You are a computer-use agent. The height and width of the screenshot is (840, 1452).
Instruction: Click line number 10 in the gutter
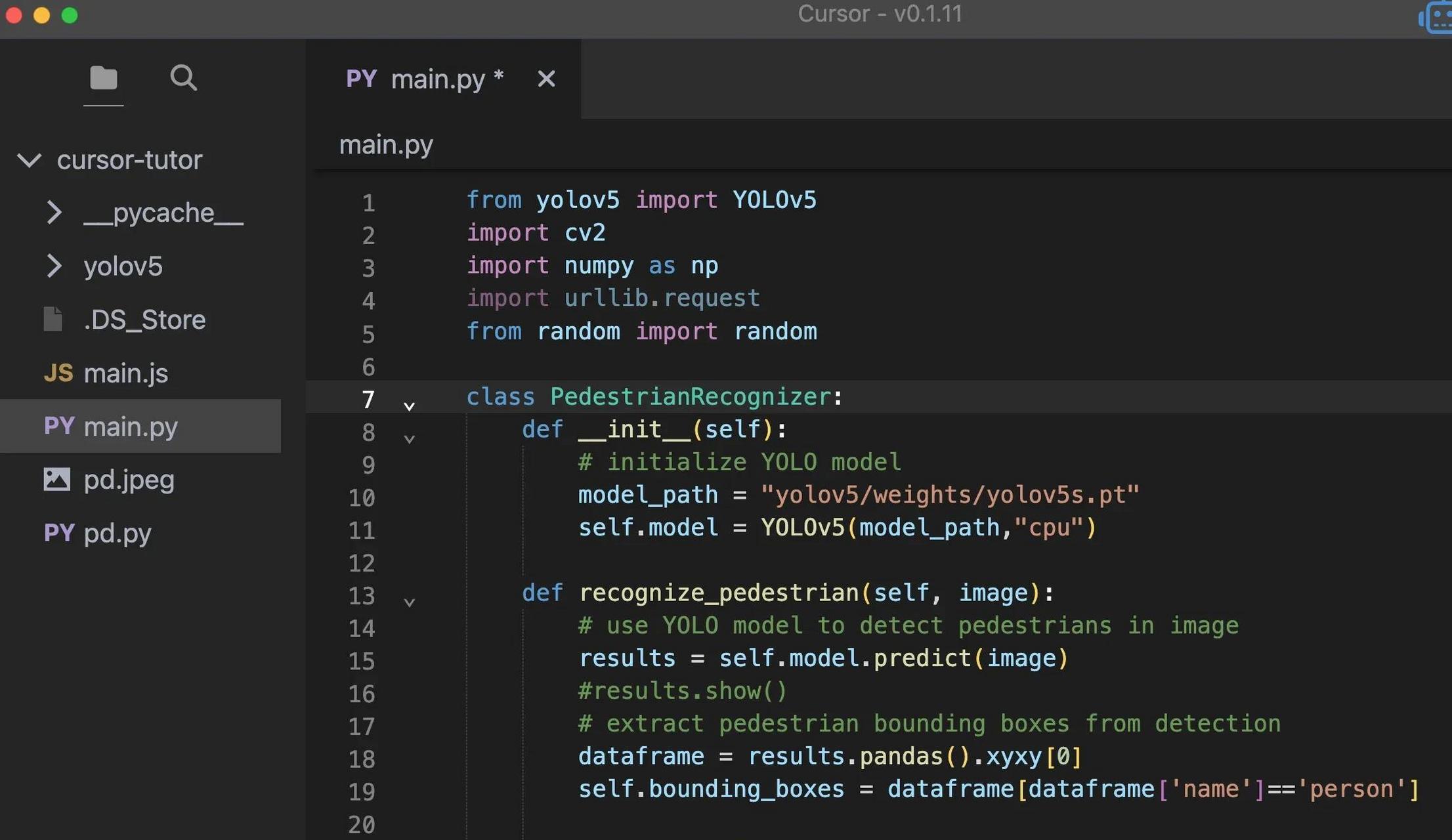click(362, 497)
